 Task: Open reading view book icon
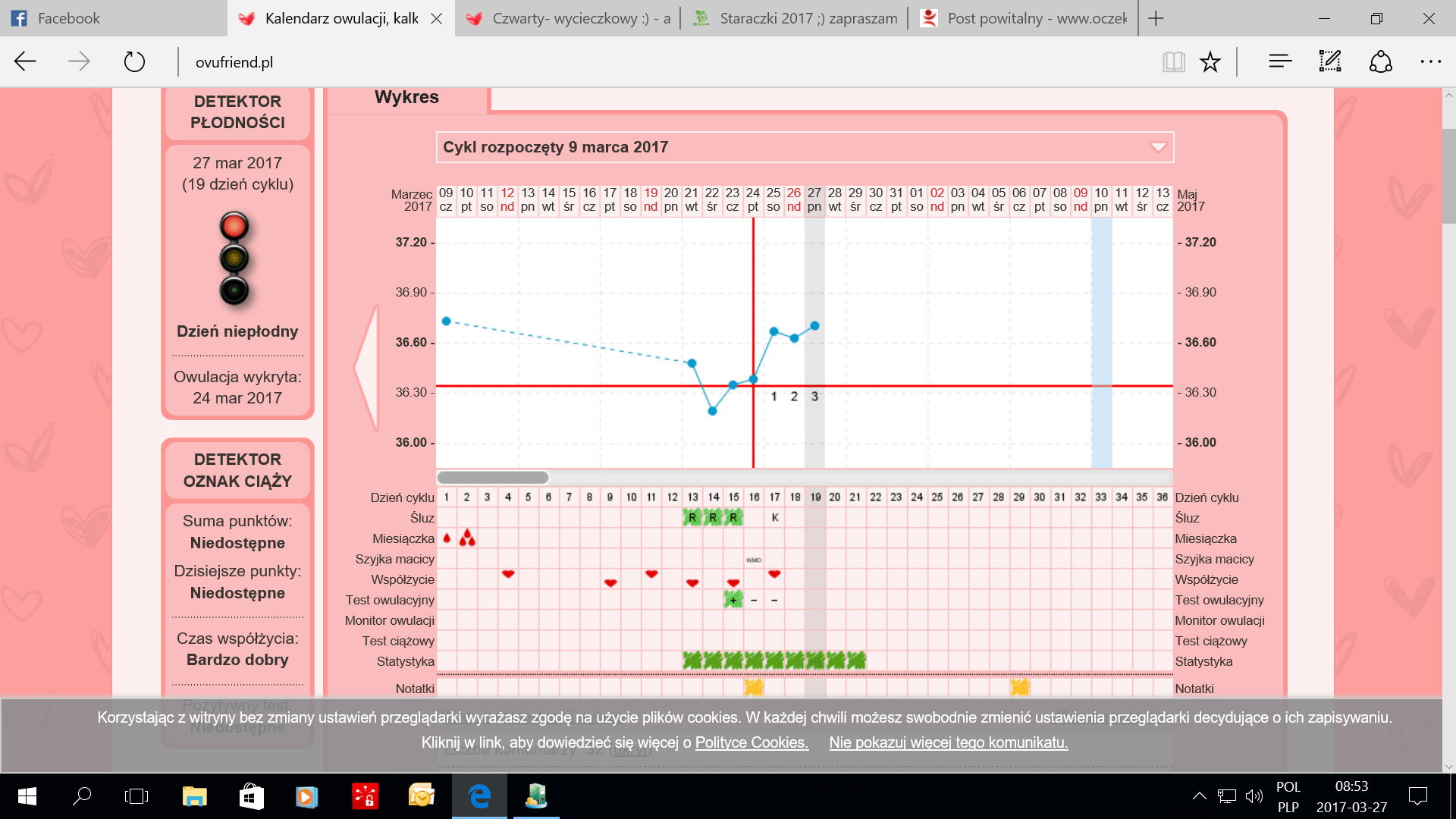click(1173, 61)
